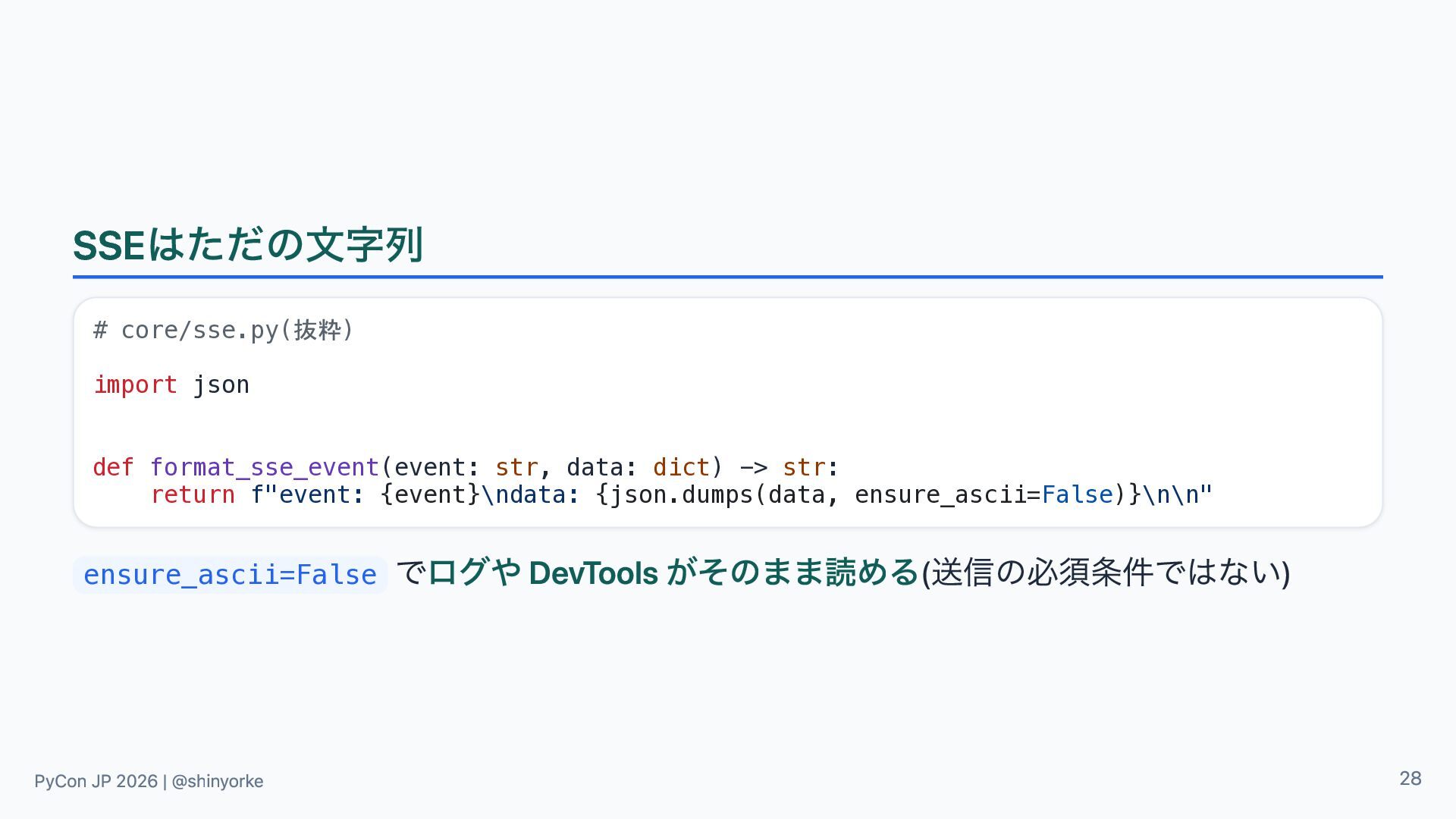Click the format_sse_event function name

(265, 467)
